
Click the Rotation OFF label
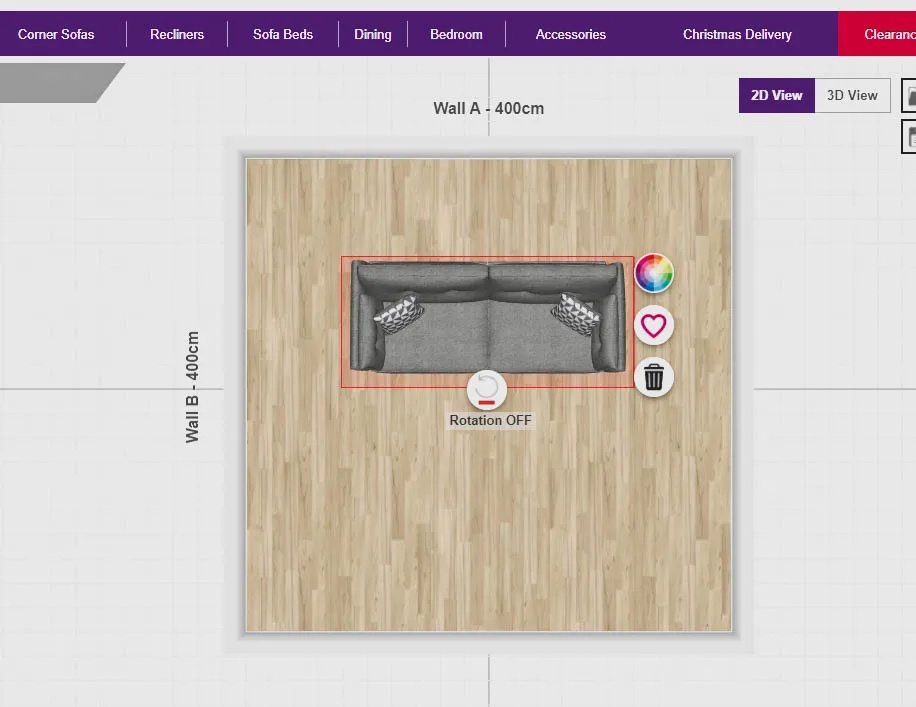pyautogui.click(x=490, y=420)
